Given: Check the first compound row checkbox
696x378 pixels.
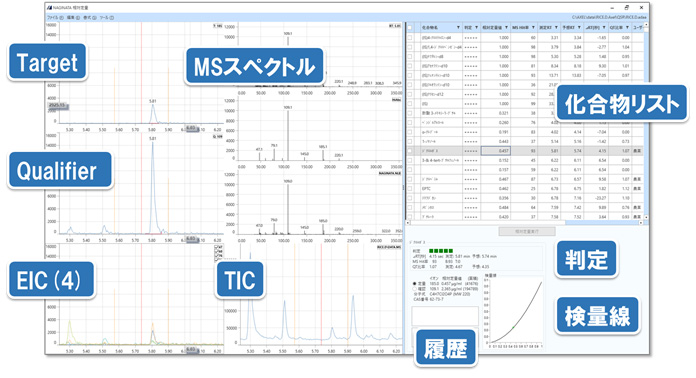Looking at the screenshot, I should [409, 38].
